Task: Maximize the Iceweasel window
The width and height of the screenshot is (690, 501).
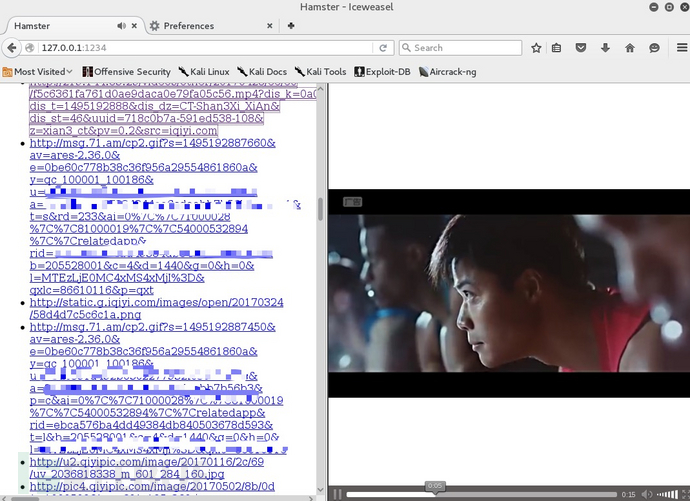Action: click(x=669, y=7)
